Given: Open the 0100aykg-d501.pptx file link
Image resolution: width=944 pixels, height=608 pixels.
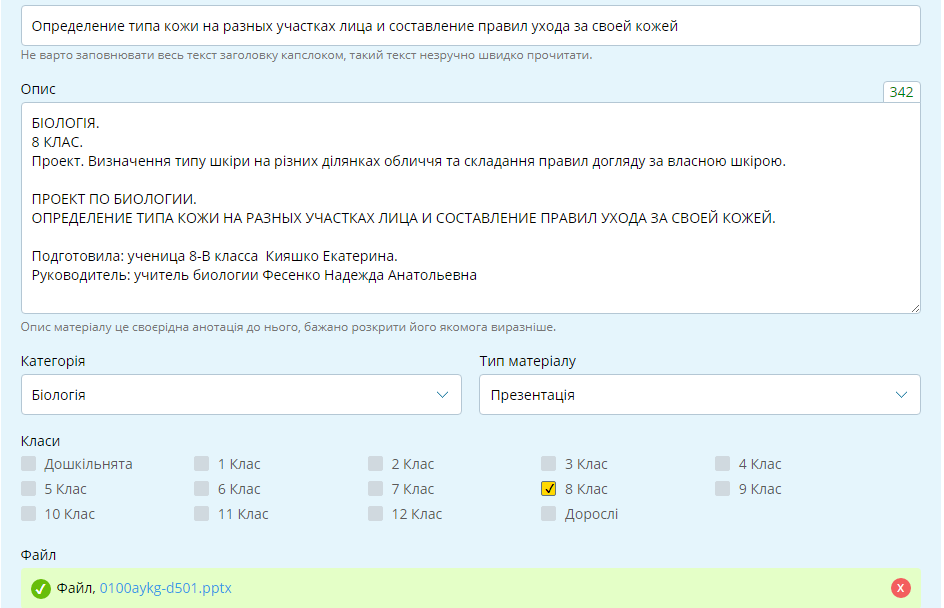Looking at the screenshot, I should (x=166, y=588).
